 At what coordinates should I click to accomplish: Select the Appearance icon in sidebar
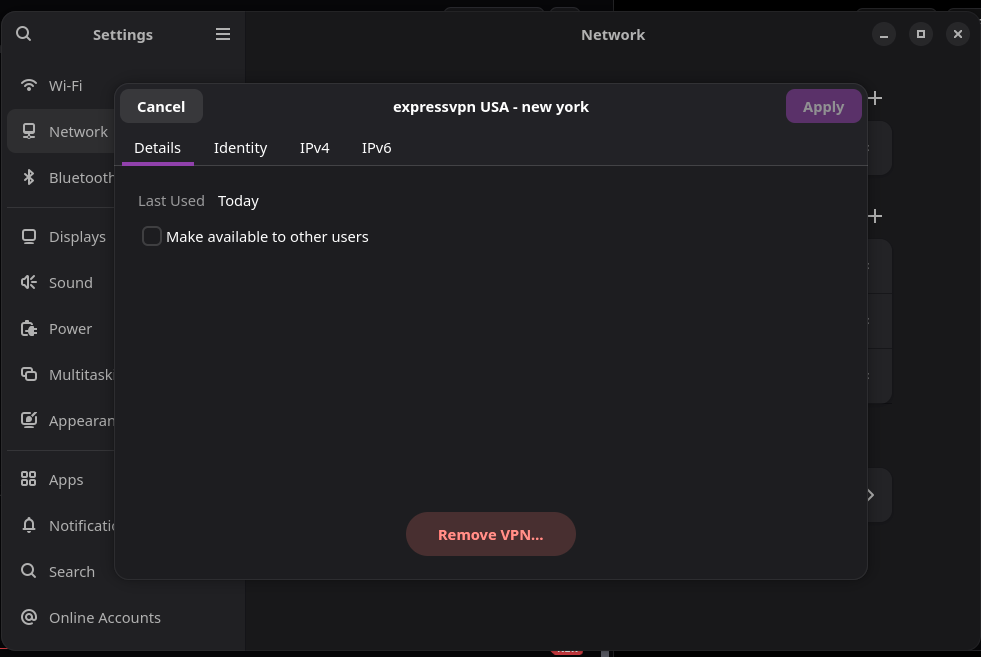pos(29,420)
